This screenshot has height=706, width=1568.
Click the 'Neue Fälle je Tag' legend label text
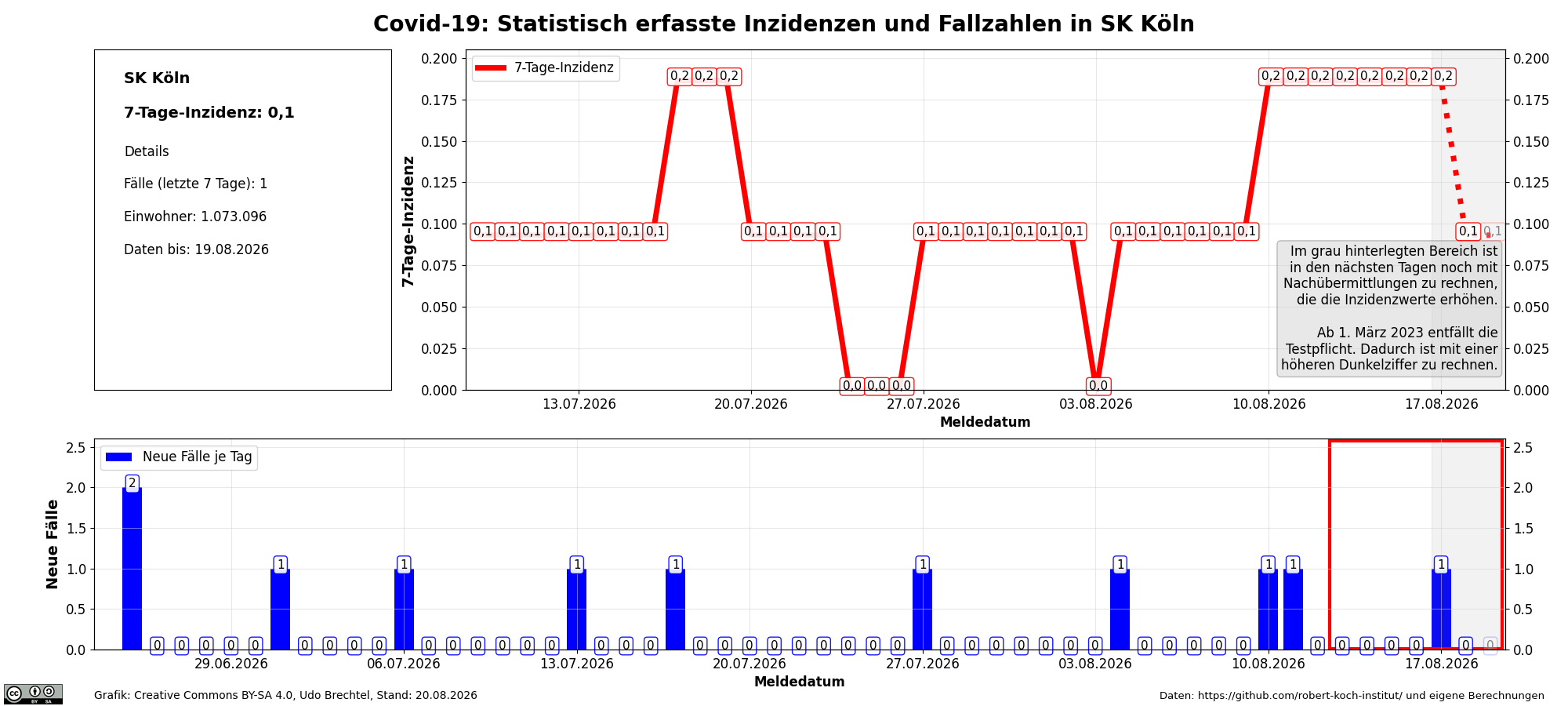[198, 457]
